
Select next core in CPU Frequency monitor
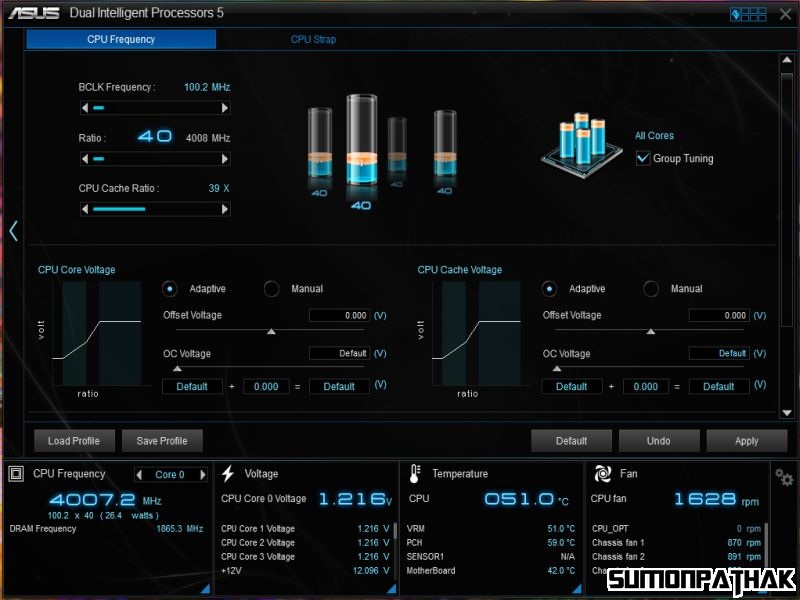(x=203, y=475)
